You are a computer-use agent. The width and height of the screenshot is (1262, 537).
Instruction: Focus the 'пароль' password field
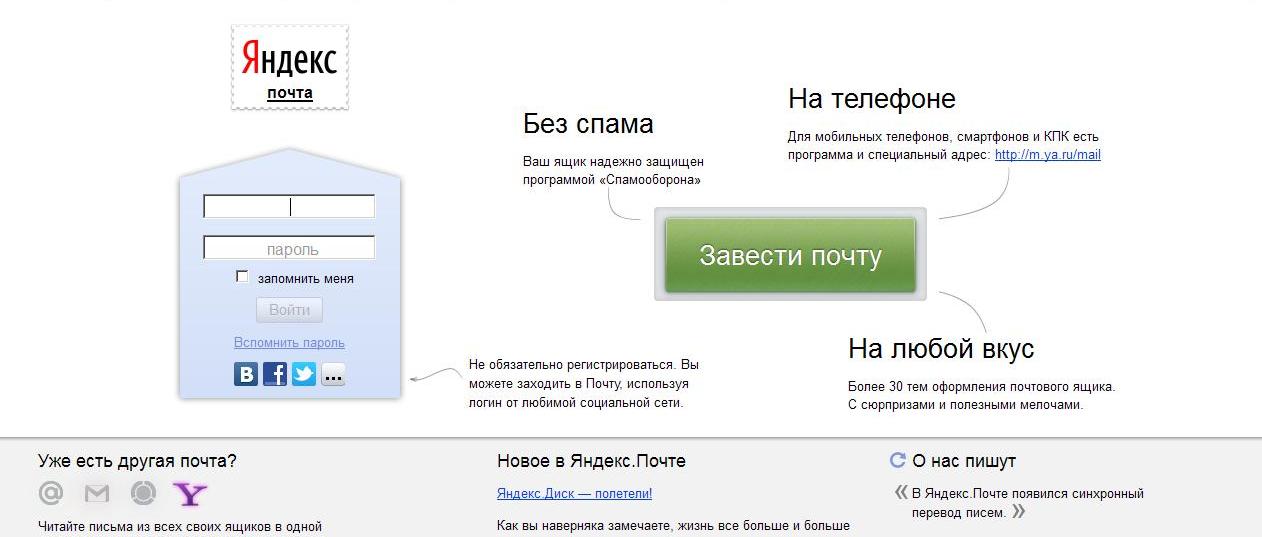pyautogui.click(x=289, y=248)
